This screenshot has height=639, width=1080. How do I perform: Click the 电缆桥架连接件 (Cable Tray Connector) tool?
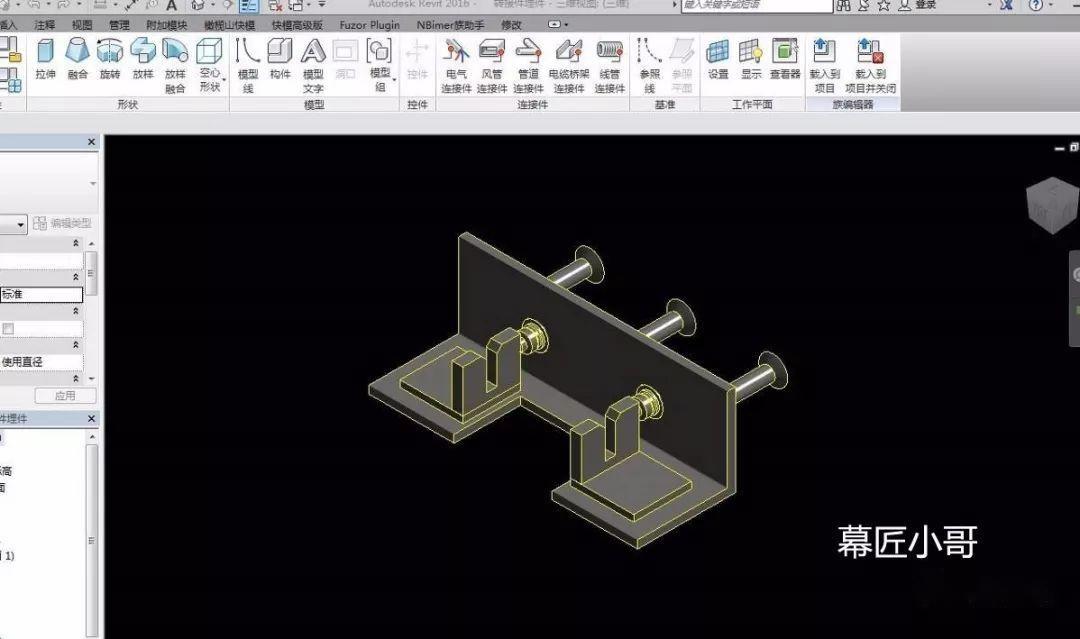[x=569, y=66]
